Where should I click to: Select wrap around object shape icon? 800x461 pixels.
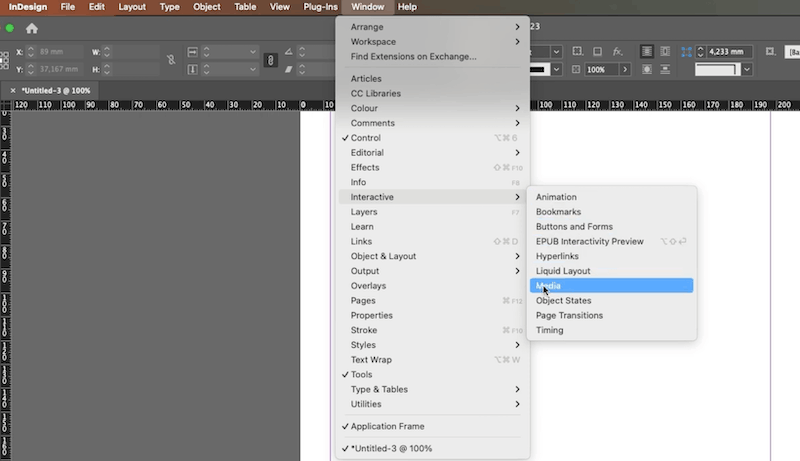[646, 69]
